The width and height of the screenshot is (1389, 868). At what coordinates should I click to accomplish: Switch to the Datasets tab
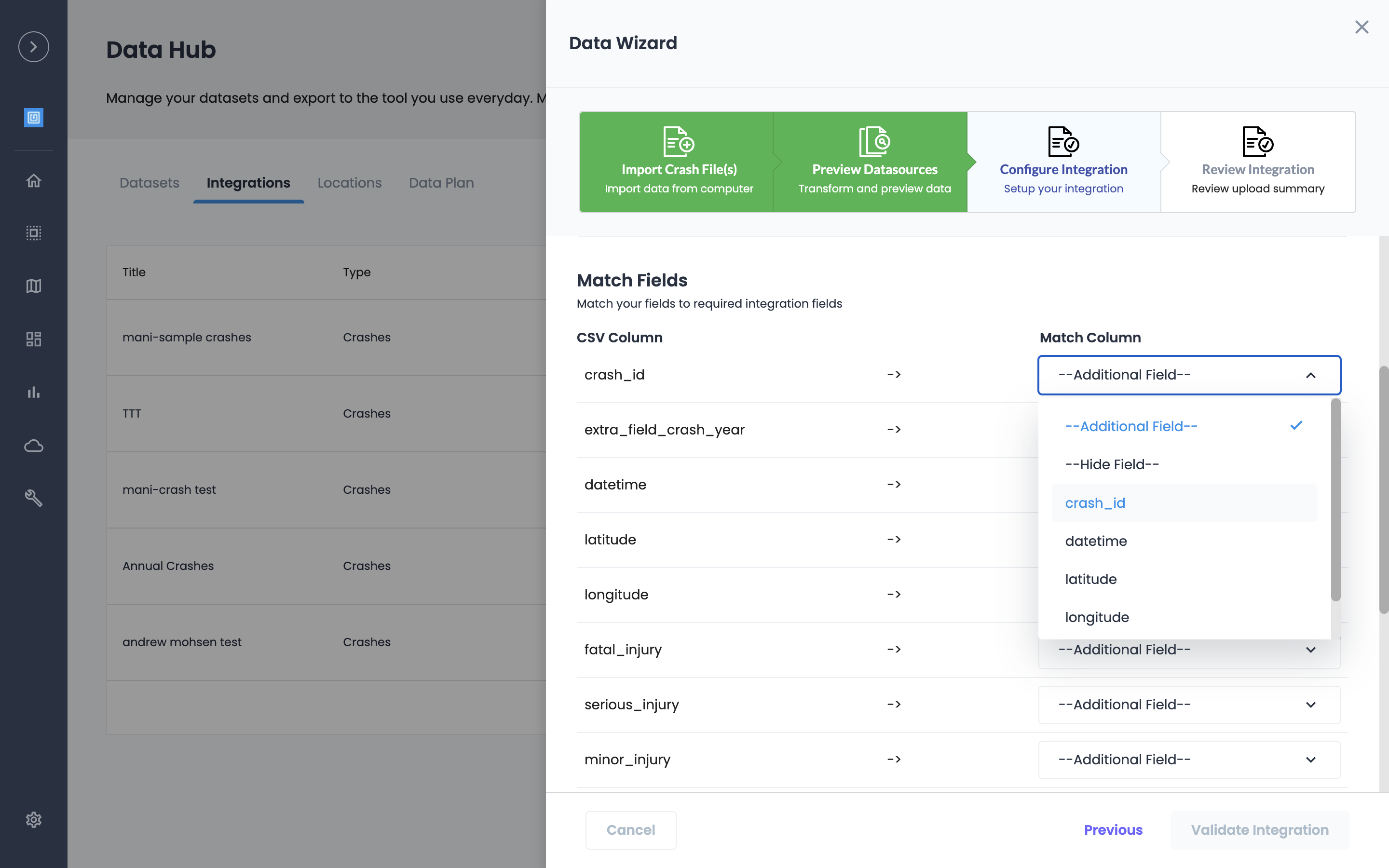point(149,183)
